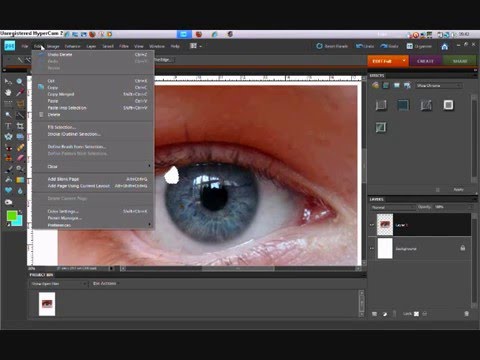Open the Show Open Files dropdown
The height and width of the screenshot is (360, 480).
58,284
